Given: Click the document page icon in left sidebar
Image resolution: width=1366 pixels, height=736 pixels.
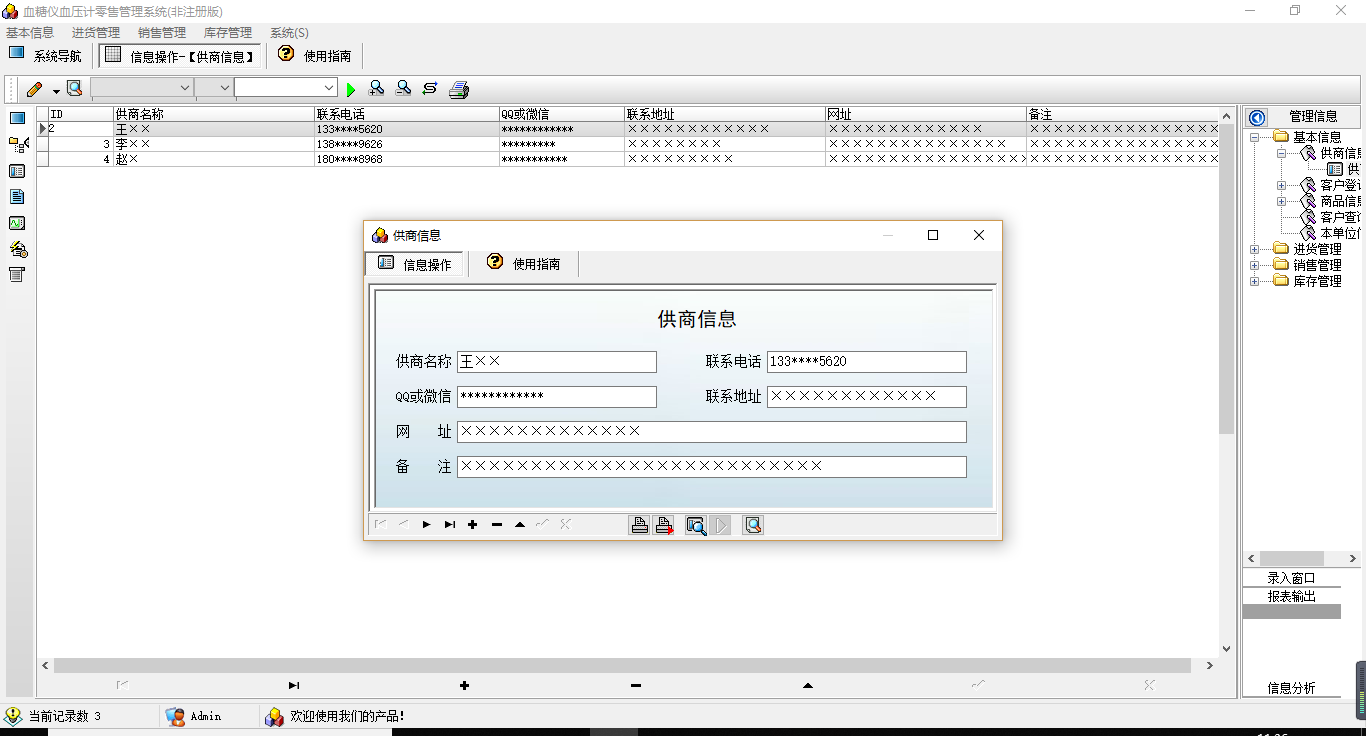Looking at the screenshot, I should pyautogui.click(x=17, y=197).
